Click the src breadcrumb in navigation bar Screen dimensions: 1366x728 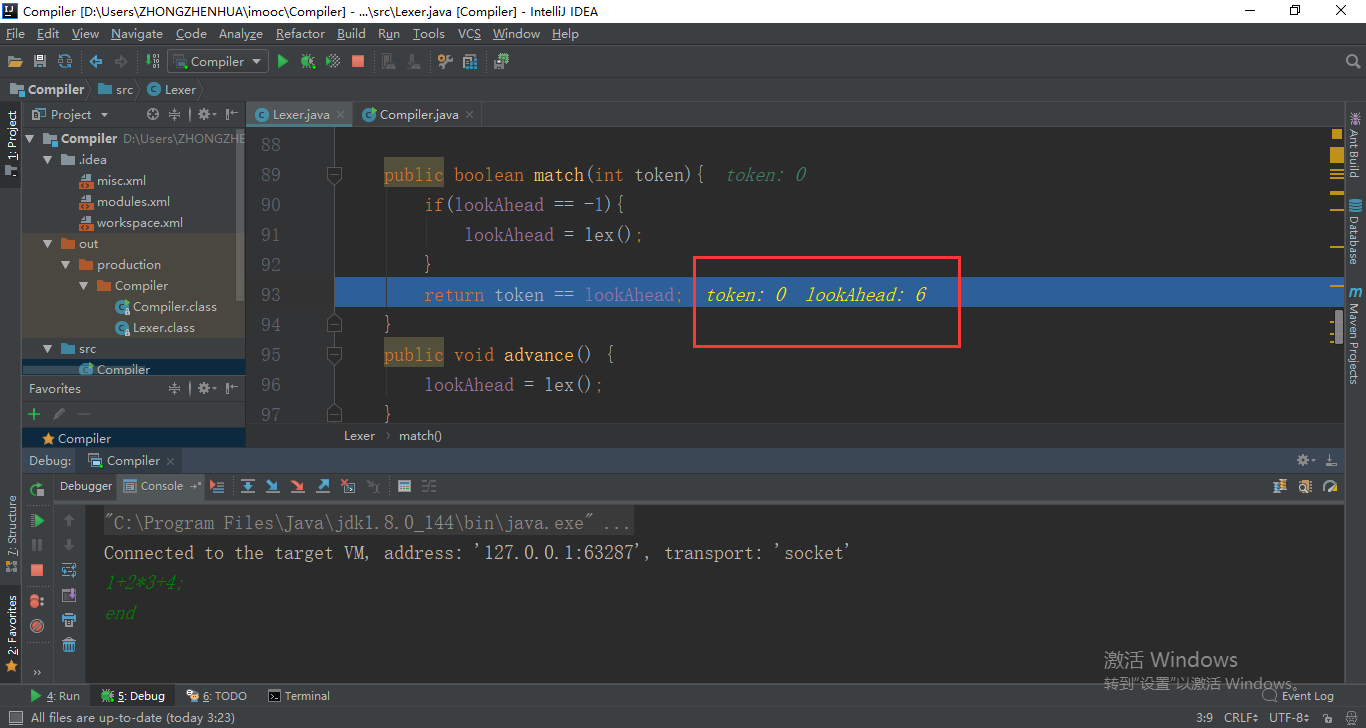(x=114, y=89)
